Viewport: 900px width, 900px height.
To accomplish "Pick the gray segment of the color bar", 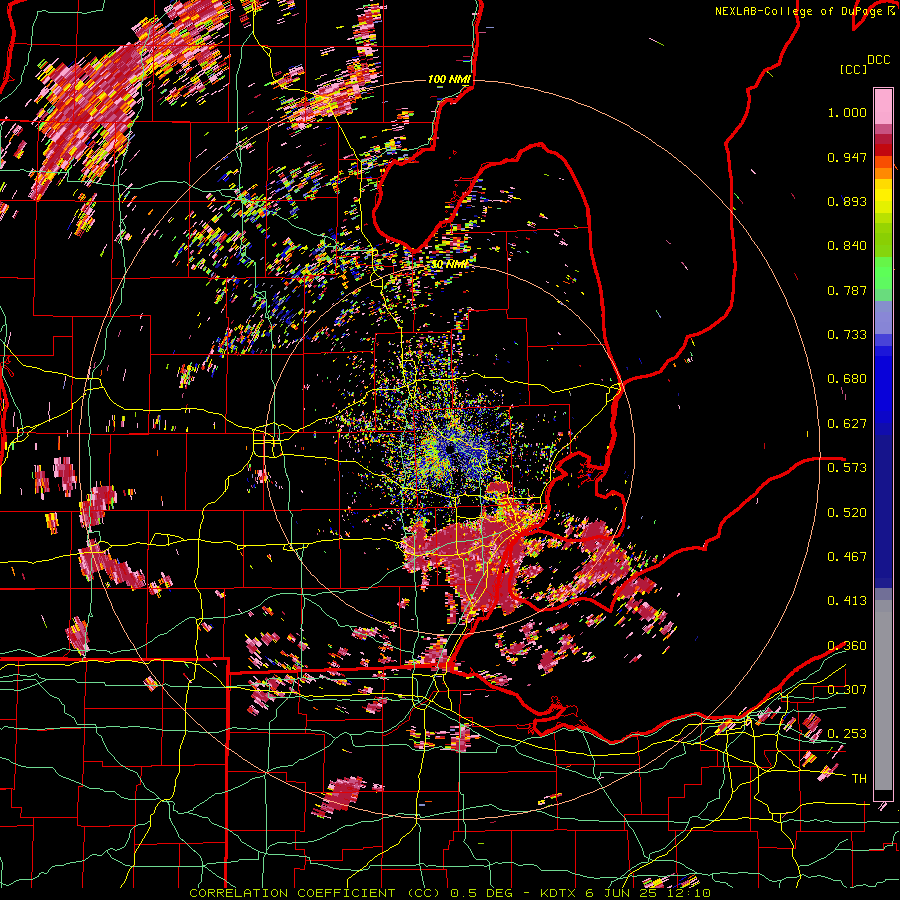I will pyautogui.click(x=883, y=695).
